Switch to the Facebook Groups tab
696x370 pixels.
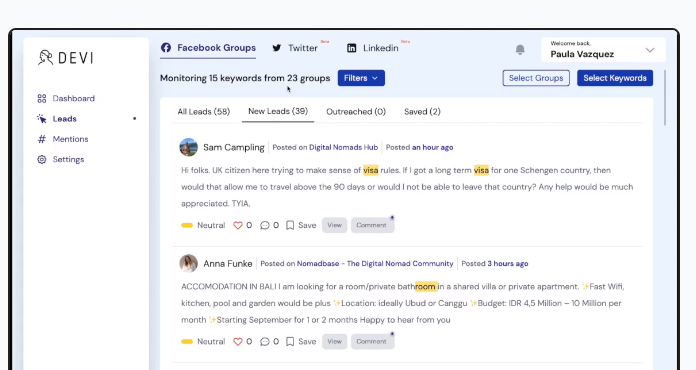click(x=208, y=48)
